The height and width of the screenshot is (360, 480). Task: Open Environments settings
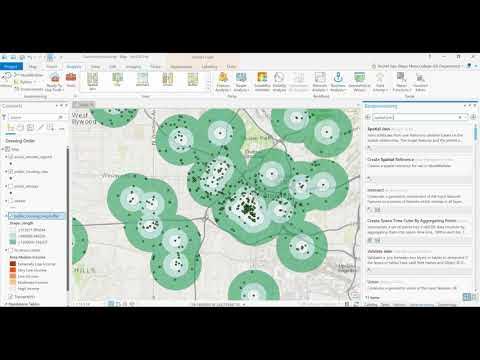29,89
